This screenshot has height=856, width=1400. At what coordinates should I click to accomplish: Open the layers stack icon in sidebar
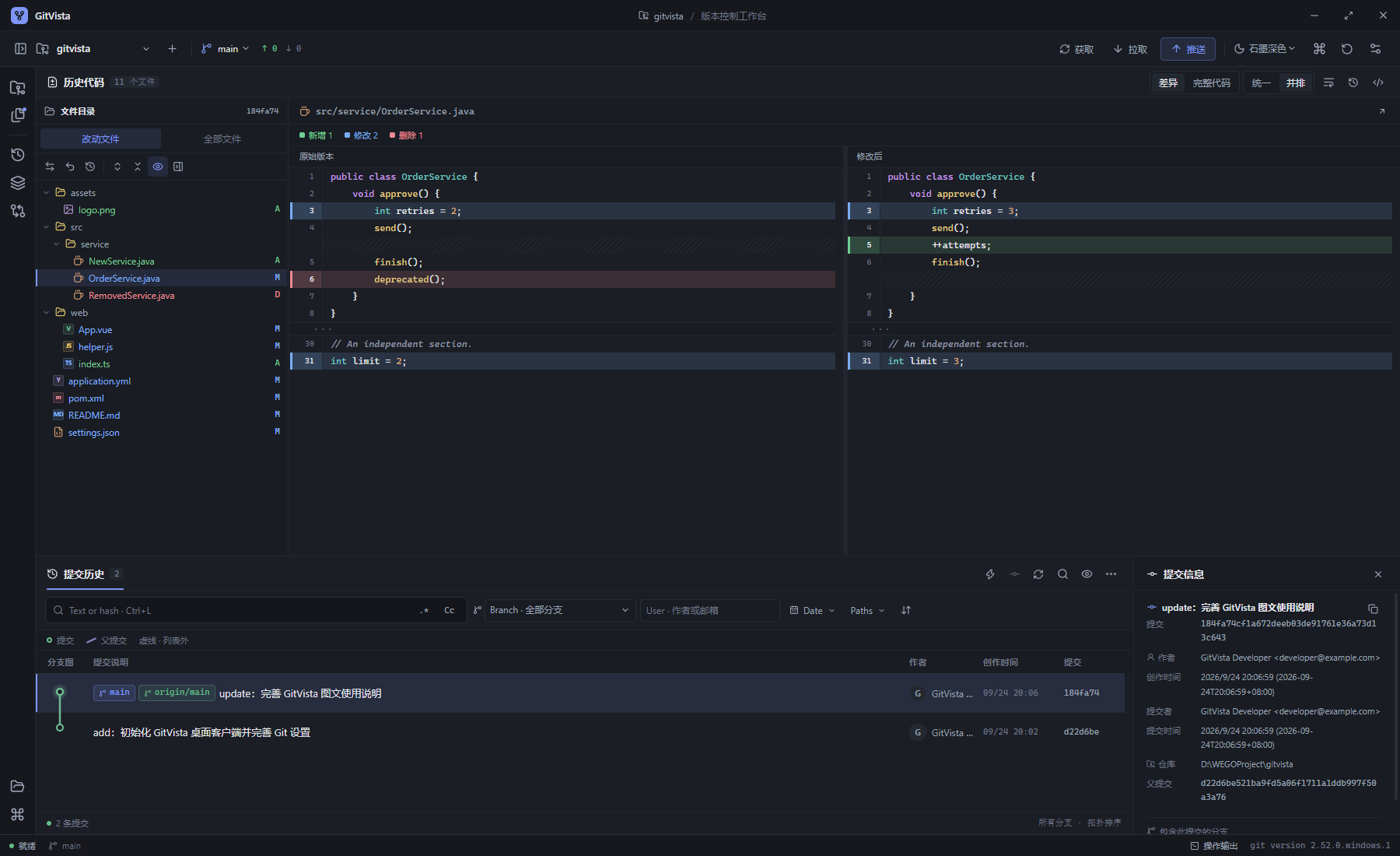coord(18,182)
